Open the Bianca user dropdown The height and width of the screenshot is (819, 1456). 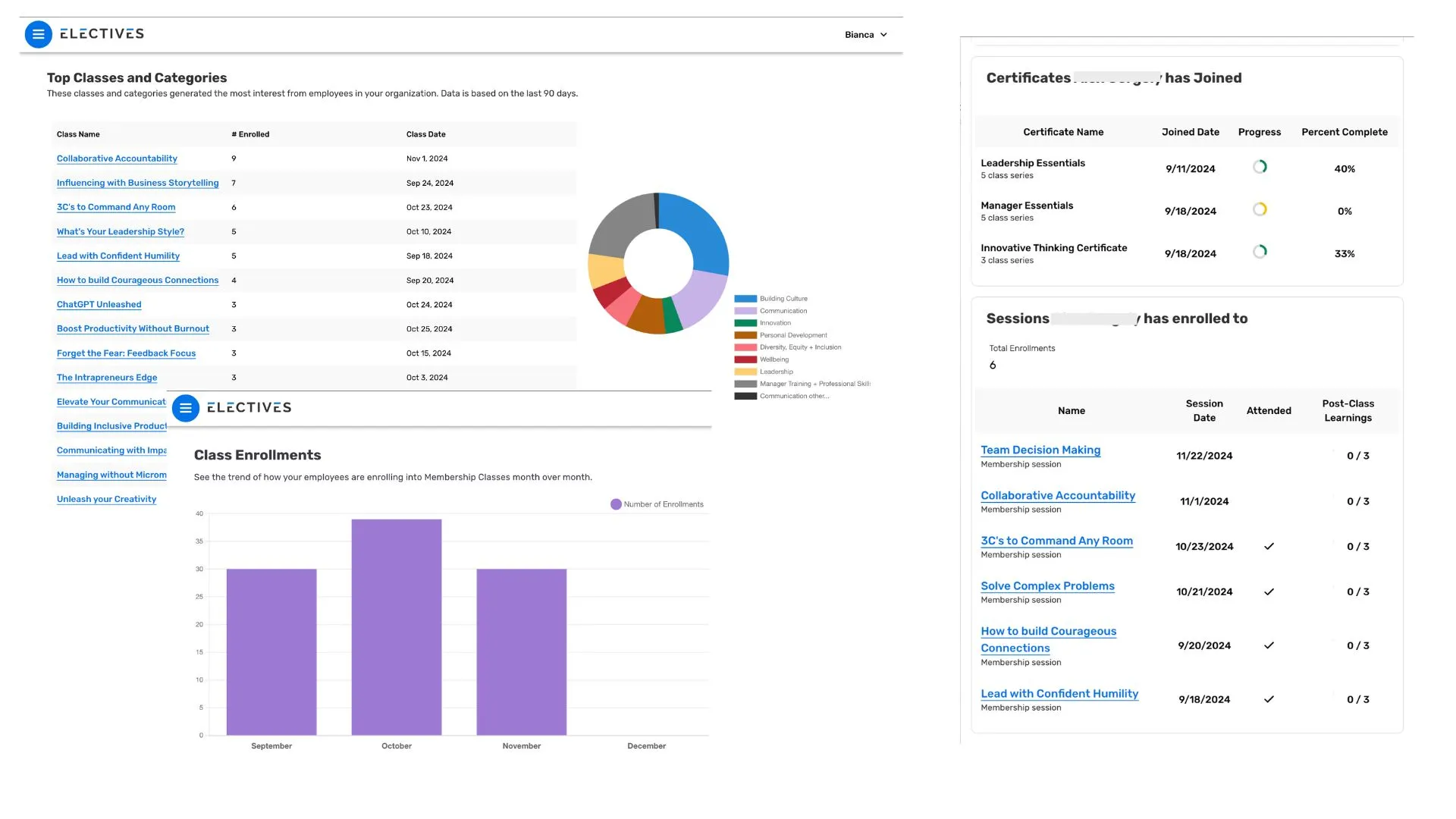[865, 35]
